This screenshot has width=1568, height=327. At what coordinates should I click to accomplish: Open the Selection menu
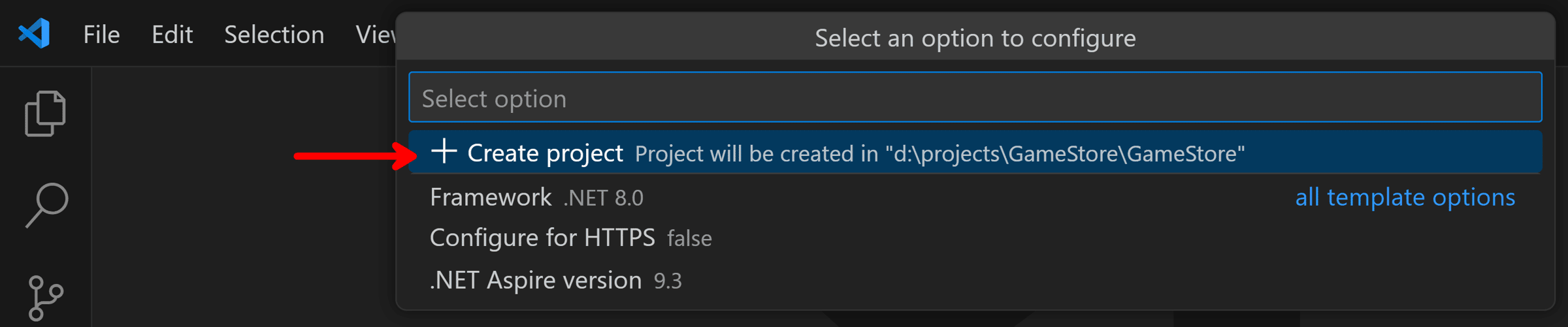(274, 34)
